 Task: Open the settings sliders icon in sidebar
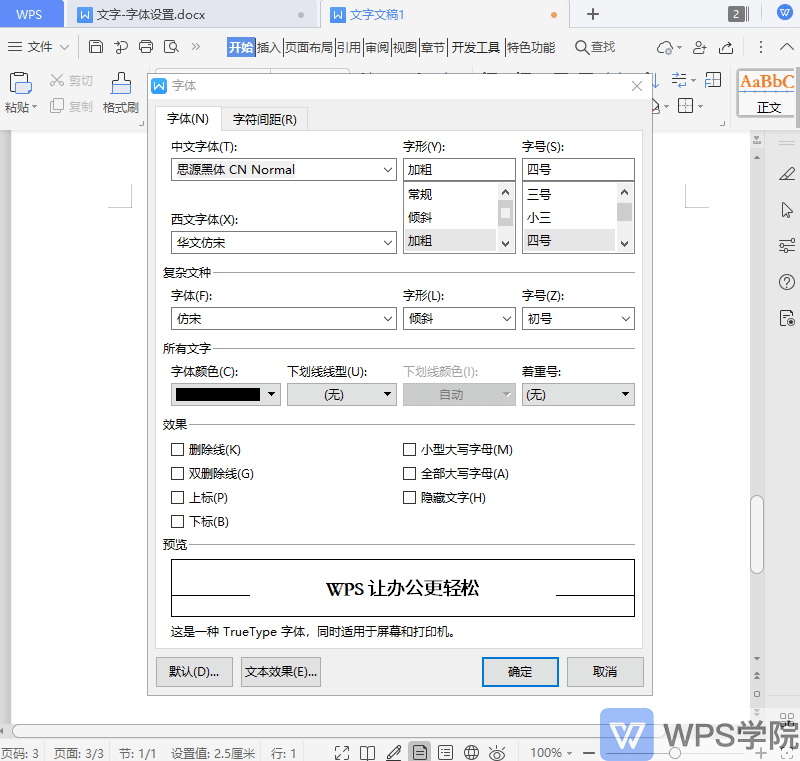coord(787,245)
